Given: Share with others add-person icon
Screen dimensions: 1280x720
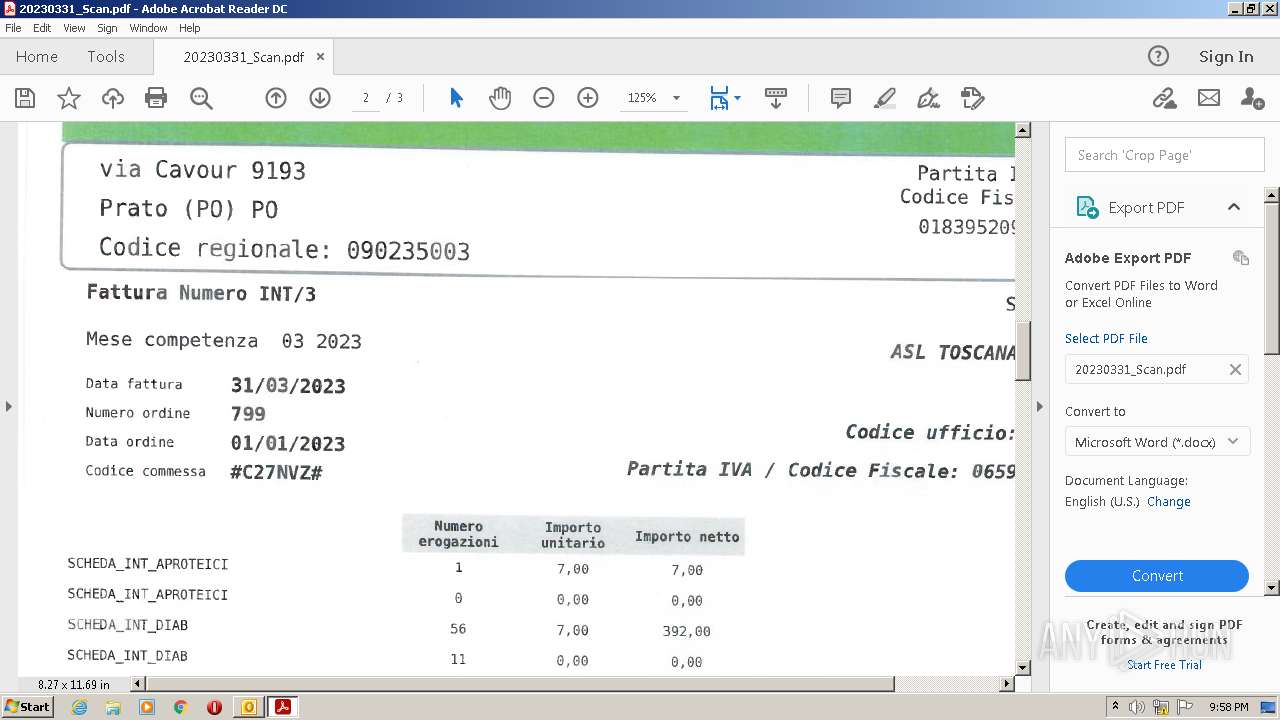Looking at the screenshot, I should point(1252,98).
